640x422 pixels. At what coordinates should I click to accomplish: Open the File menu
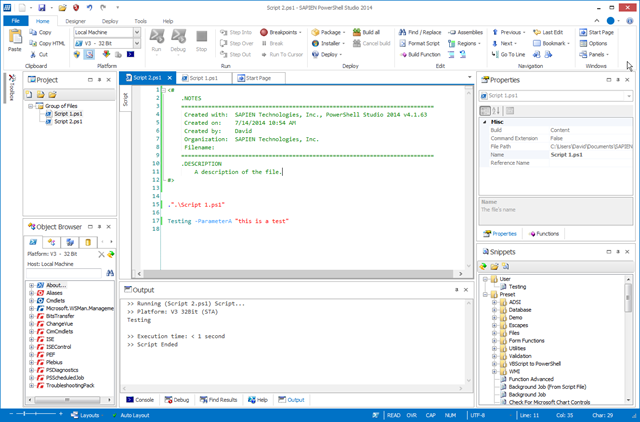[16, 21]
